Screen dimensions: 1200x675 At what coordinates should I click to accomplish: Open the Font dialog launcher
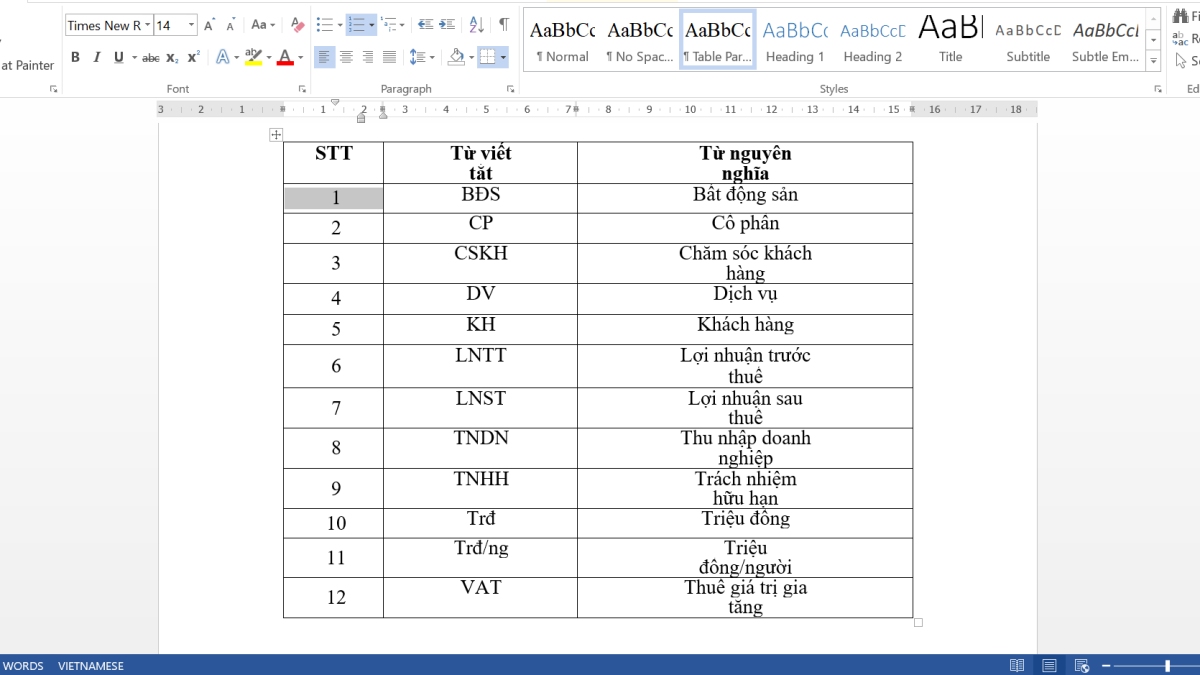(x=302, y=88)
